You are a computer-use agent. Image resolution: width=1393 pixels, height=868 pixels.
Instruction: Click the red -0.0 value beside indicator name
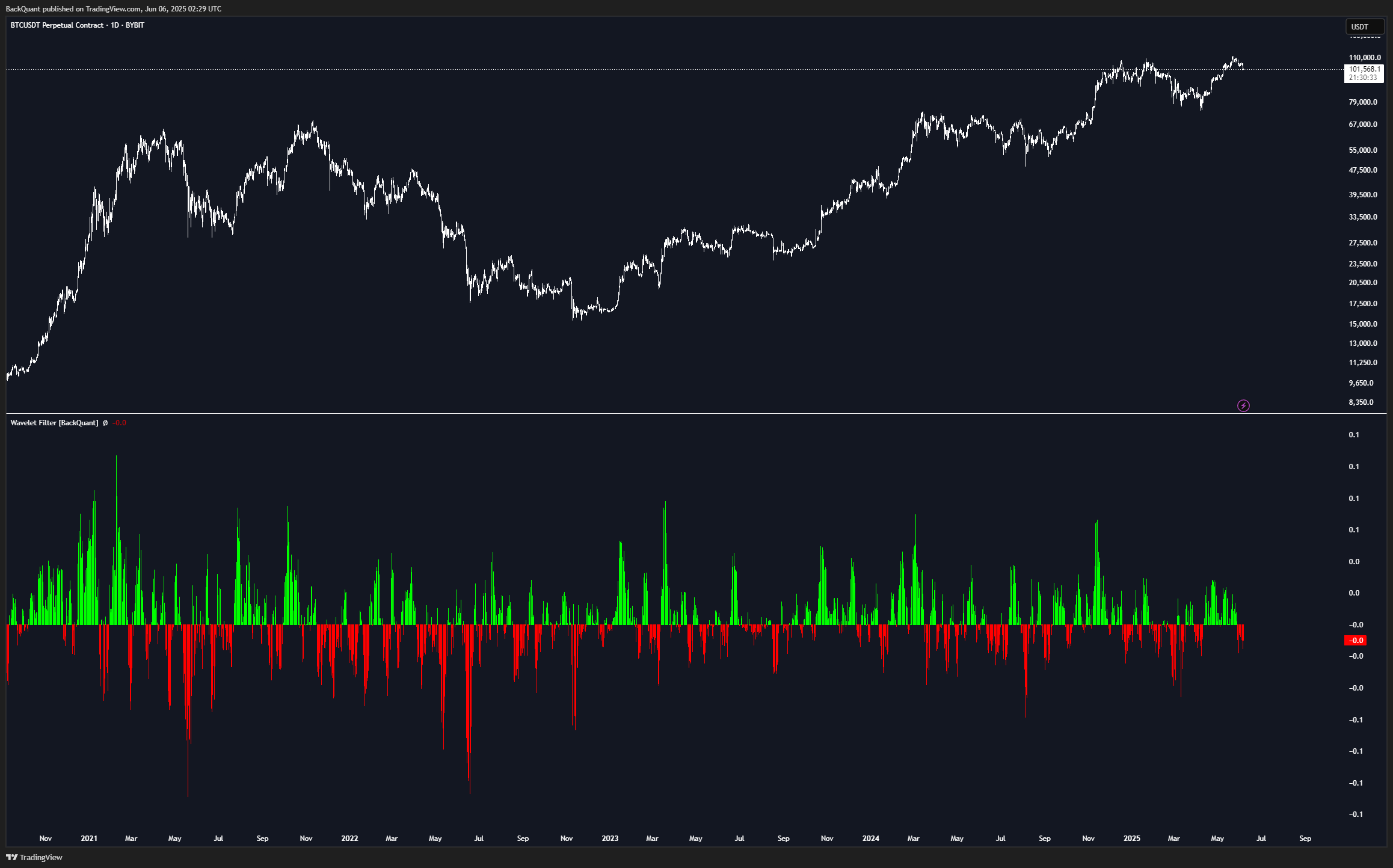[120, 423]
